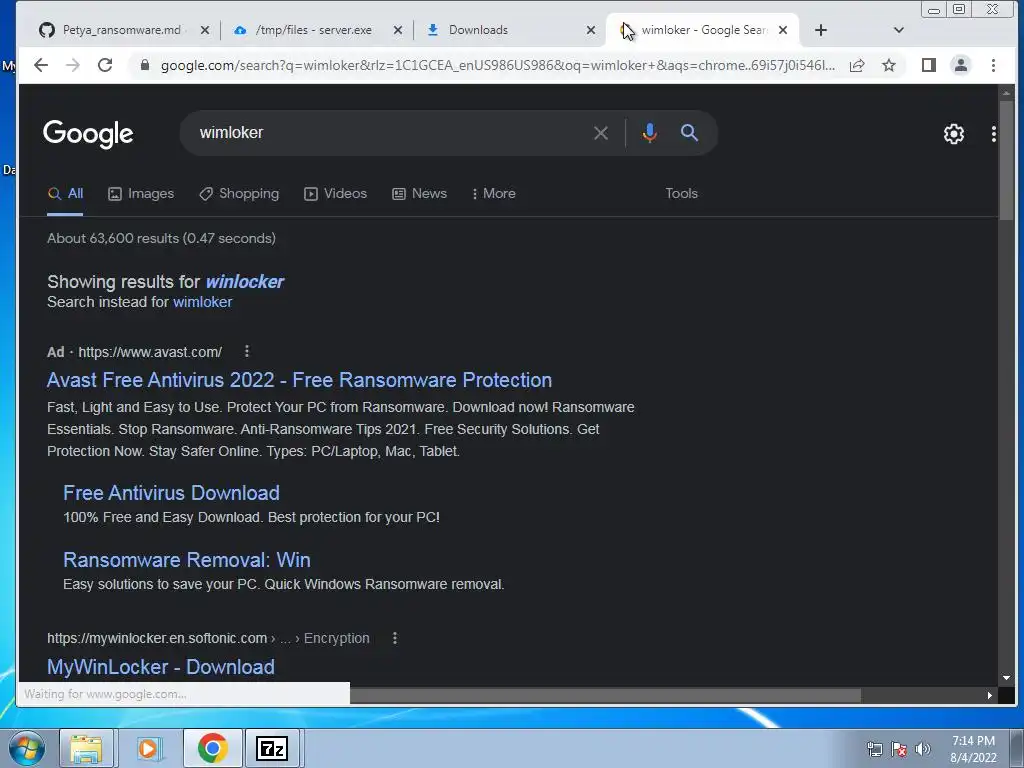Open the Windows Start menu
Image resolution: width=1024 pixels, height=768 pixels.
pos(27,748)
